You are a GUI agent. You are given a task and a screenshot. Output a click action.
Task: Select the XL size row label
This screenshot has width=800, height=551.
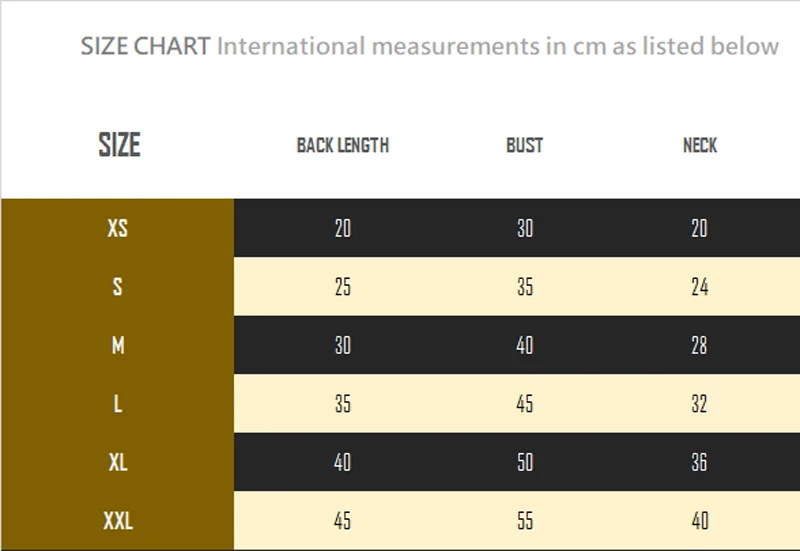(x=118, y=462)
